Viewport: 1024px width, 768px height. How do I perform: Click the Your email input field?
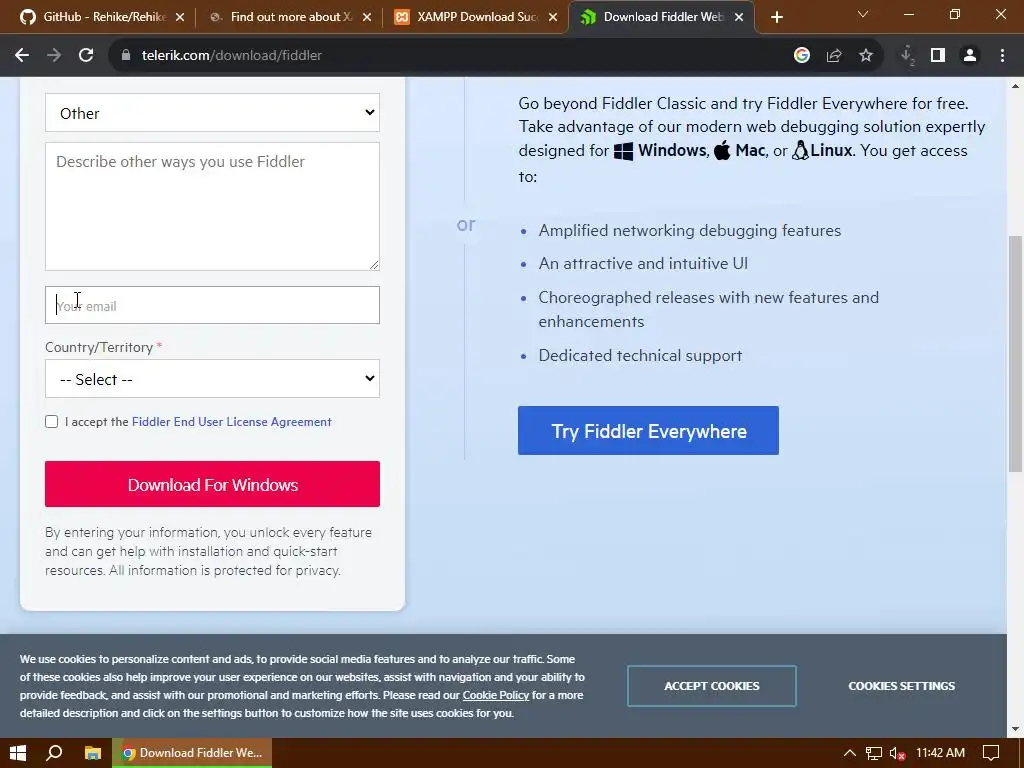[x=212, y=305]
